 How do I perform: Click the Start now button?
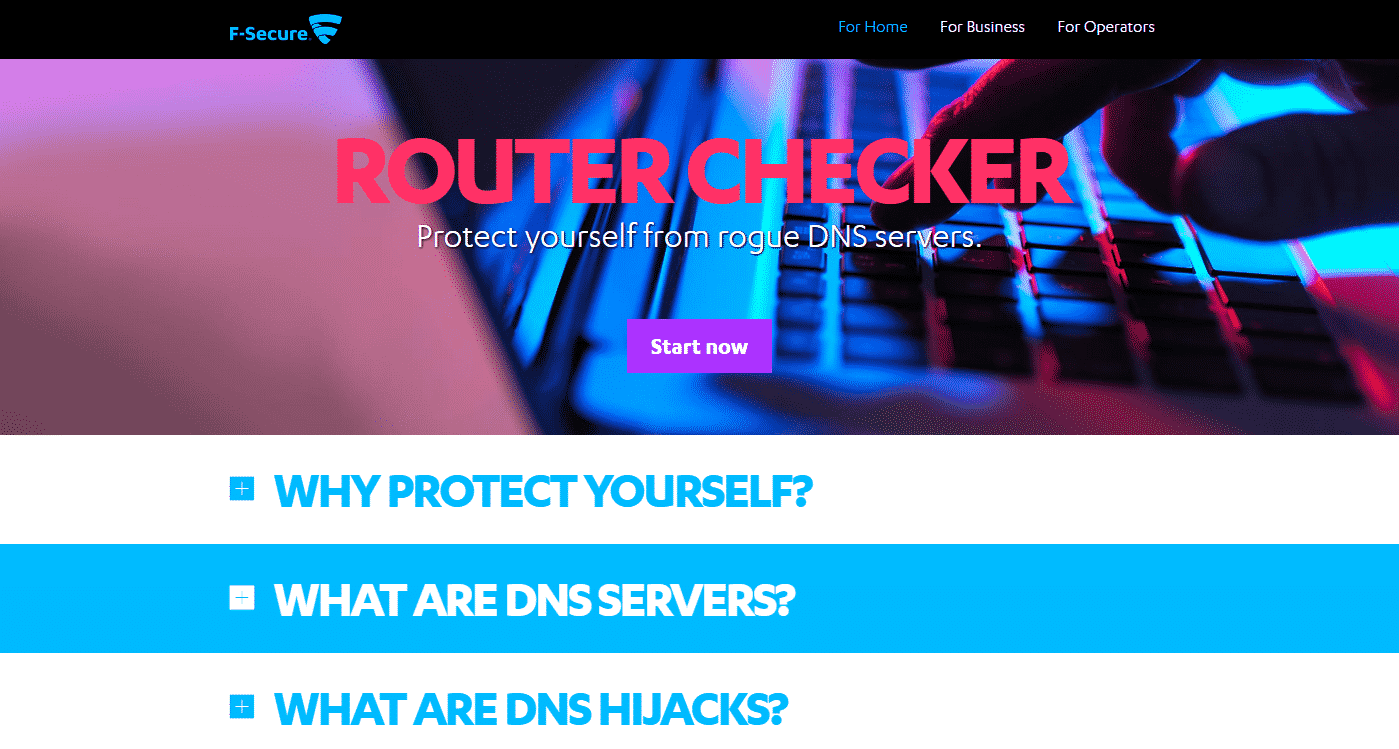pyautogui.click(x=699, y=346)
